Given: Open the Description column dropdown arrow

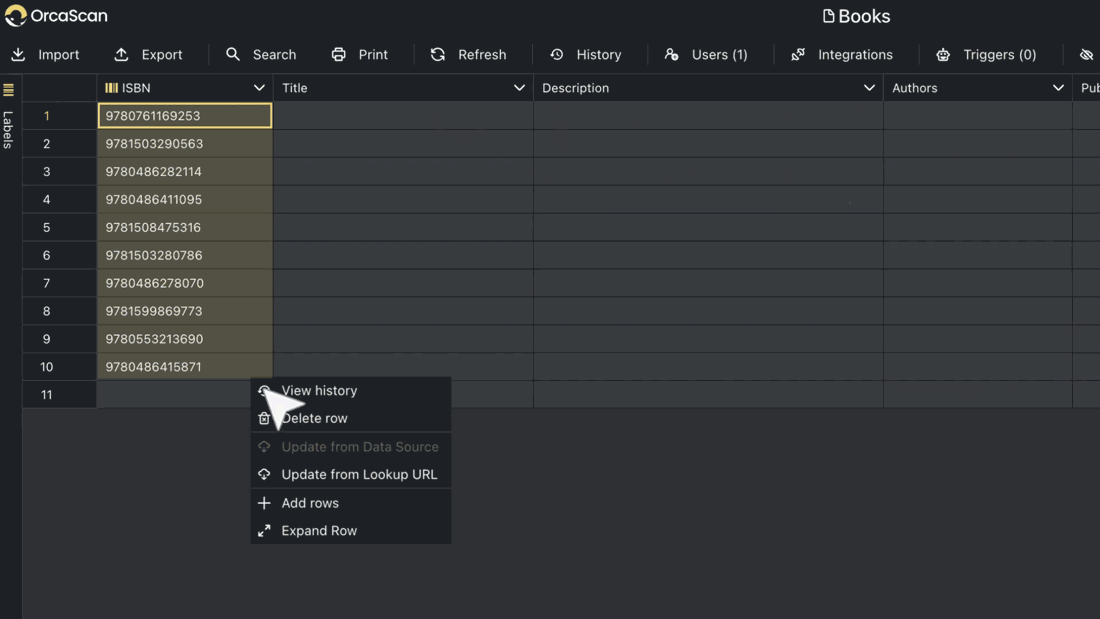Looking at the screenshot, I should click(x=869, y=88).
